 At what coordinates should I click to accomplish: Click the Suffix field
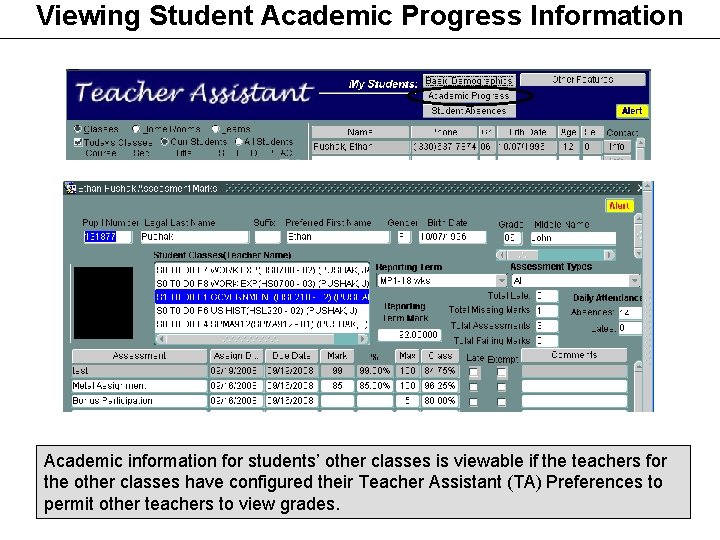(267, 237)
